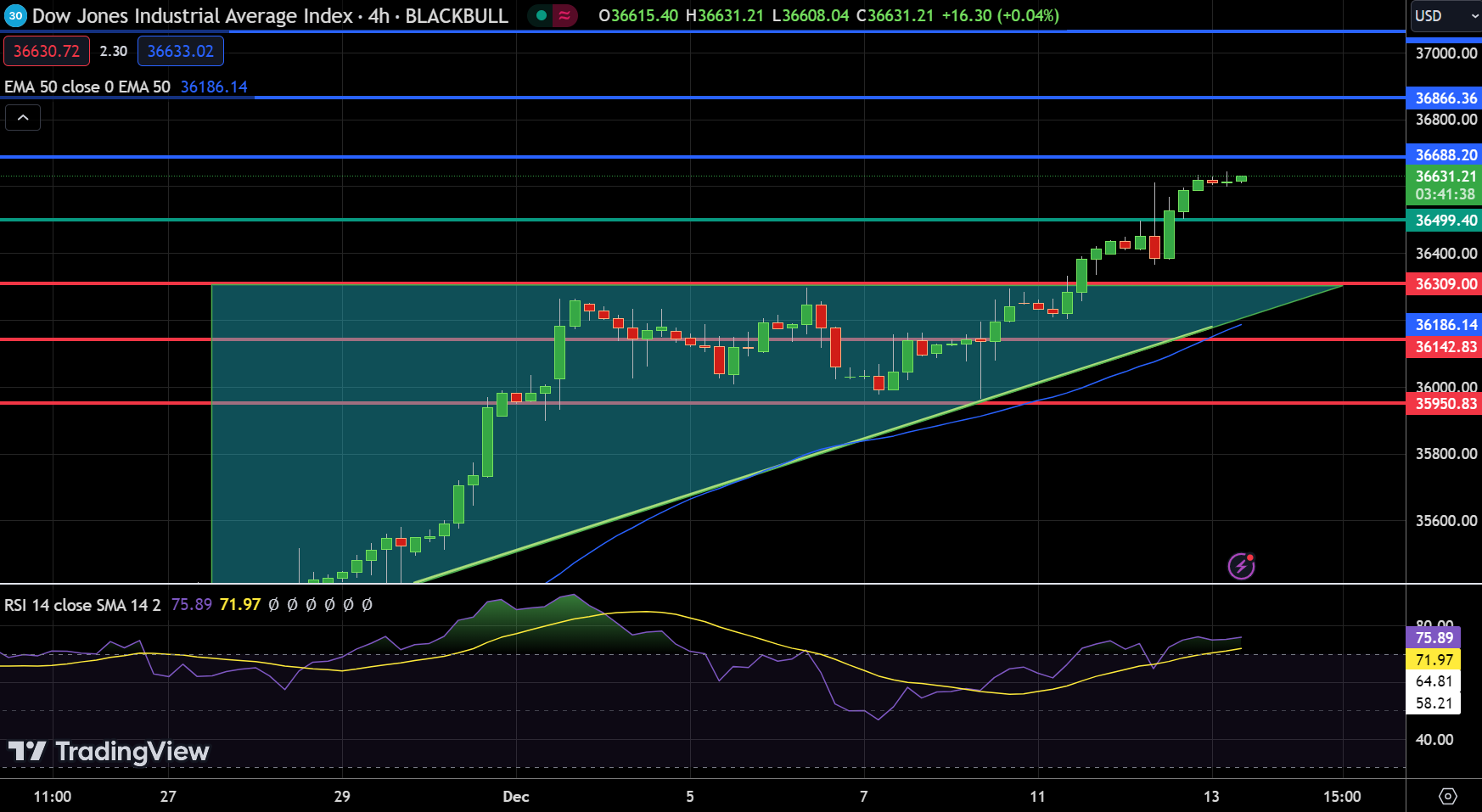Click the Dow Jones symbol logo badge
The image size is (1482, 812).
(15, 15)
